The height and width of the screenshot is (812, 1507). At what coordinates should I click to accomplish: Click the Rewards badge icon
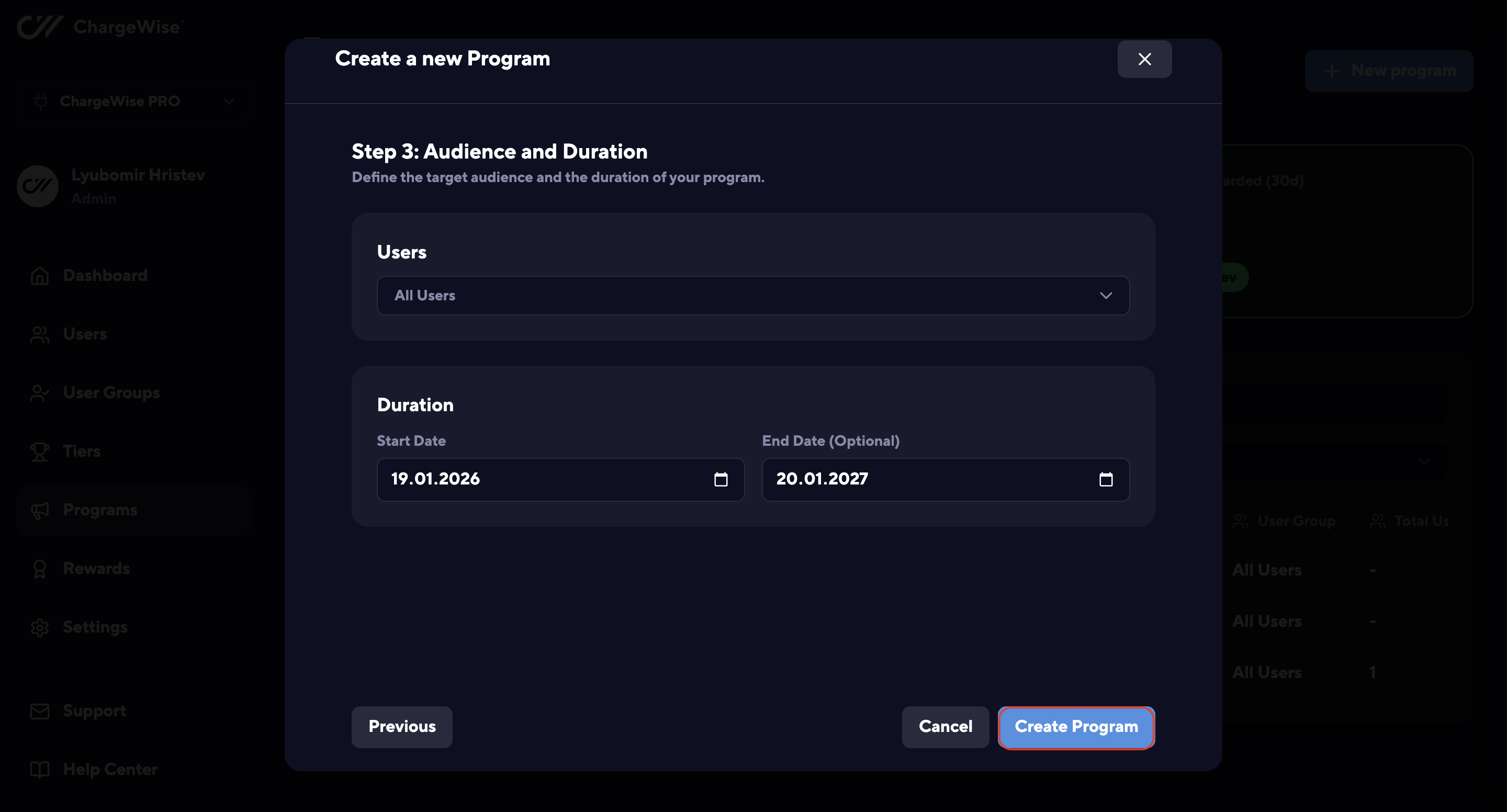(x=40, y=569)
